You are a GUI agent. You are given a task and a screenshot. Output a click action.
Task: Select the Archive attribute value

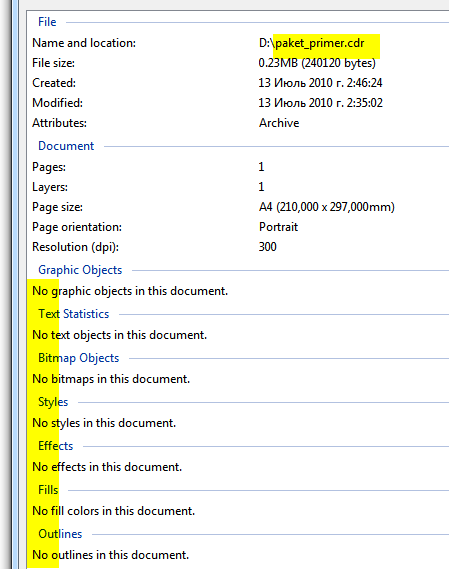click(x=279, y=123)
